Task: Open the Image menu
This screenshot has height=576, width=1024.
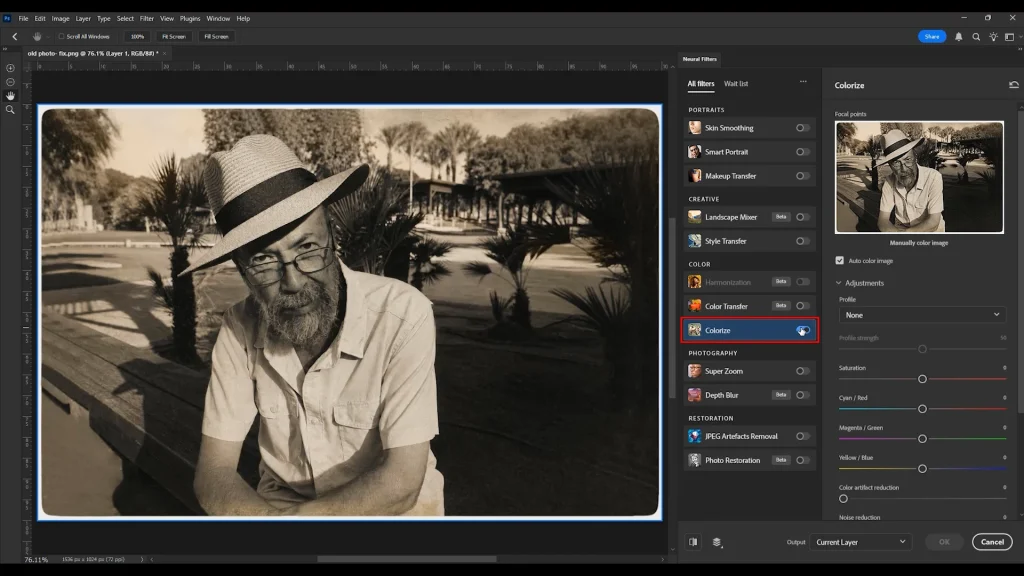Action: (60, 18)
